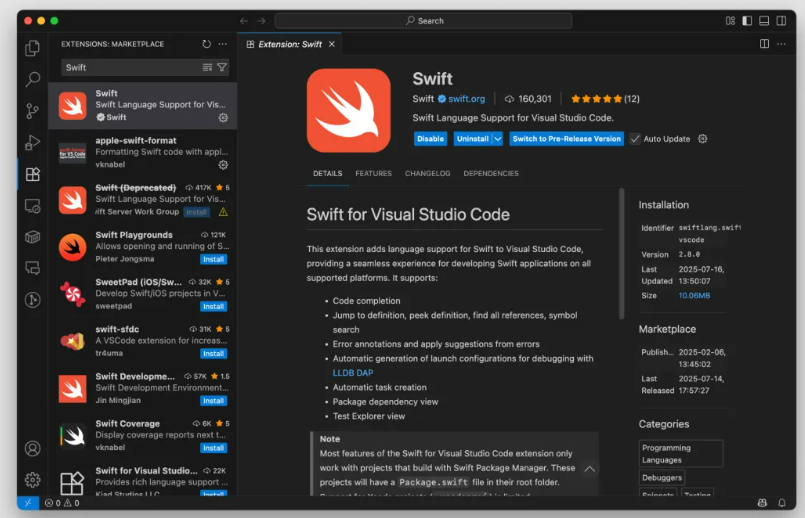
Task: Open the Extensions view more actions menu
Action: (x=222, y=44)
